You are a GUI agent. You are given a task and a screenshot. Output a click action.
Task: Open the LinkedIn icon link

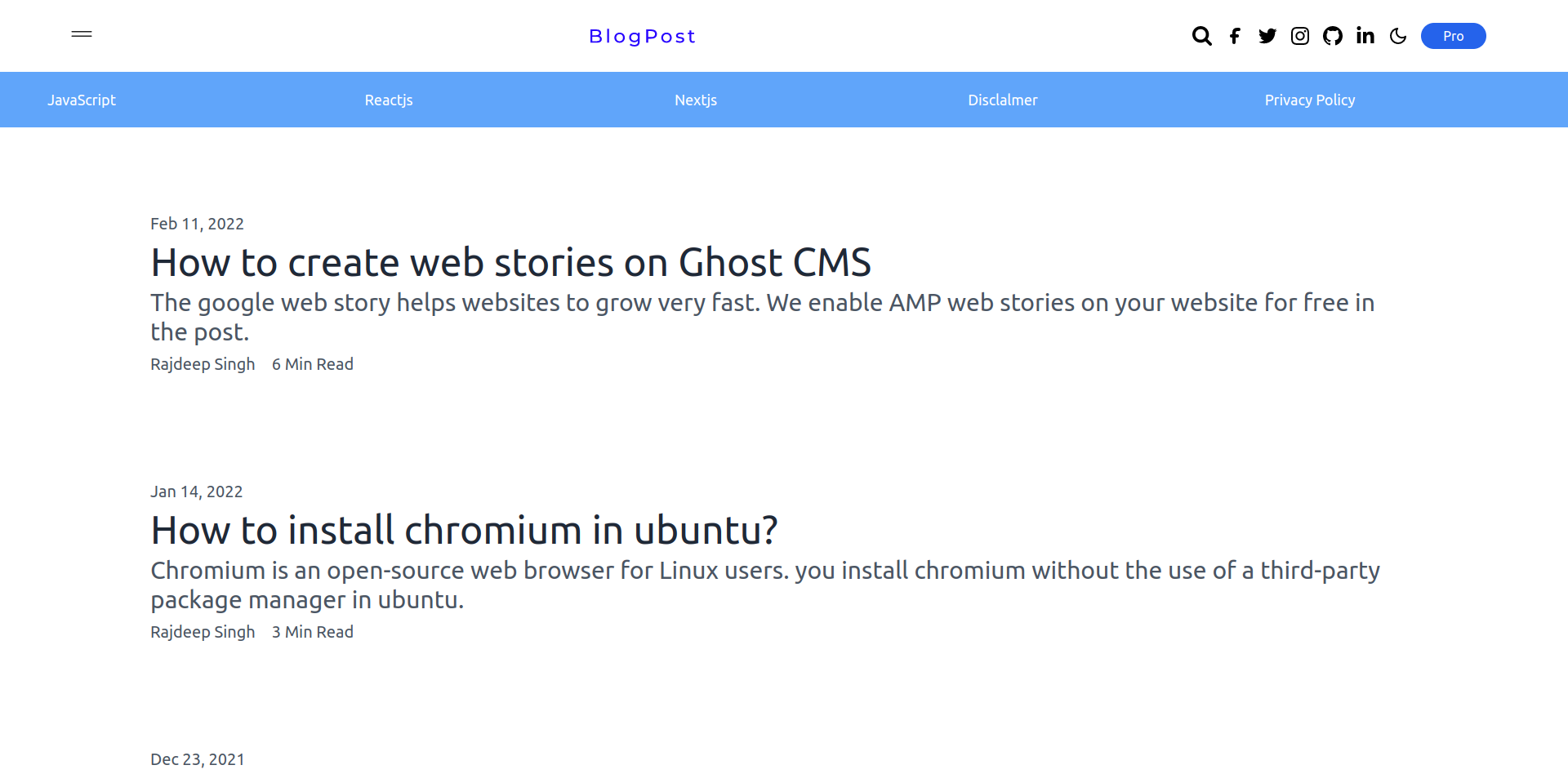pos(1365,35)
